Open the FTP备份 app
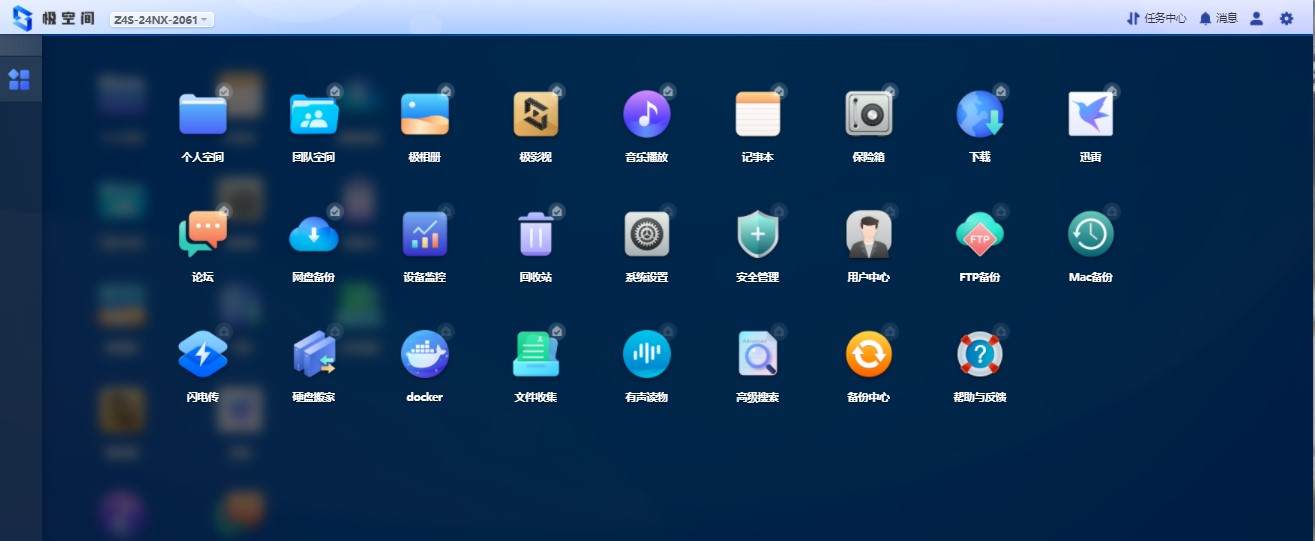The image size is (1315, 541). pyautogui.click(x=979, y=234)
